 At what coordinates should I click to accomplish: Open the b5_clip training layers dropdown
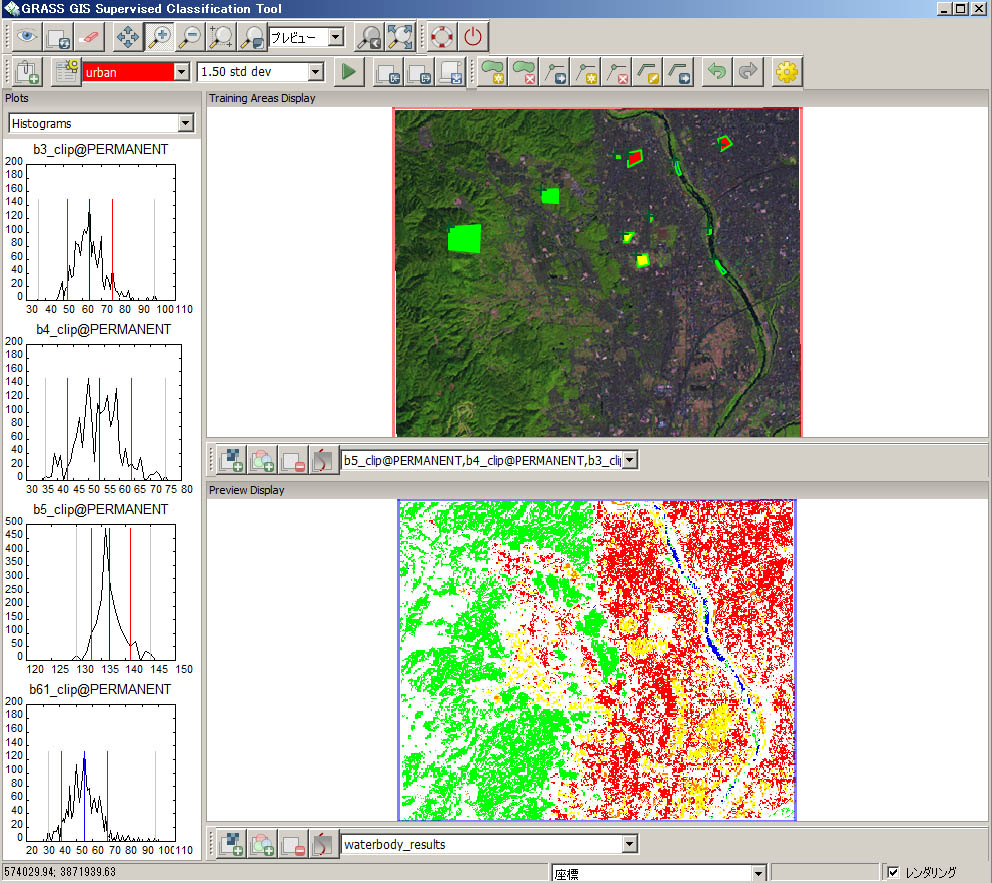630,460
